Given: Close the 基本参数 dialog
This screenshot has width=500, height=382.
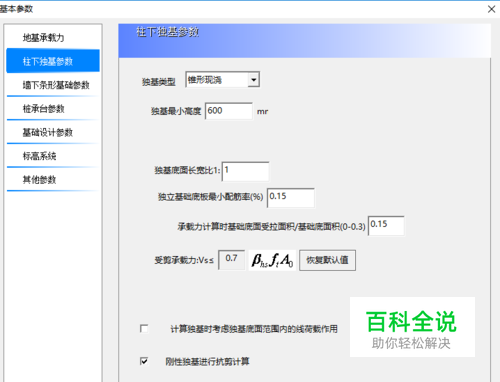Looking at the screenshot, I should (491, 9).
